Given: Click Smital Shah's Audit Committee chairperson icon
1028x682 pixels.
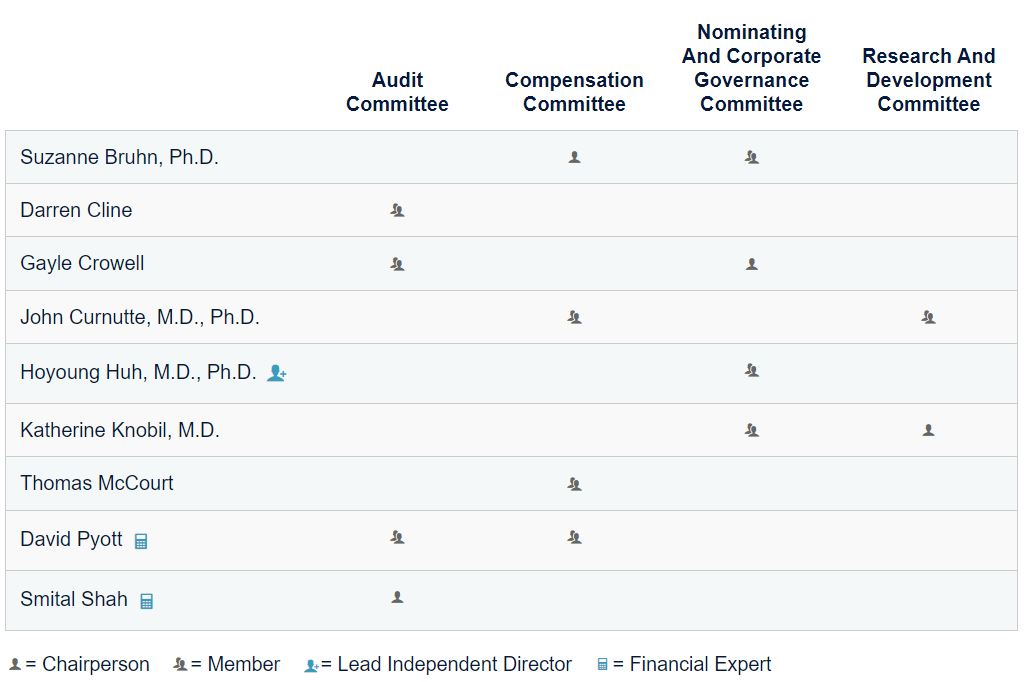Looking at the screenshot, I should pos(397,597).
